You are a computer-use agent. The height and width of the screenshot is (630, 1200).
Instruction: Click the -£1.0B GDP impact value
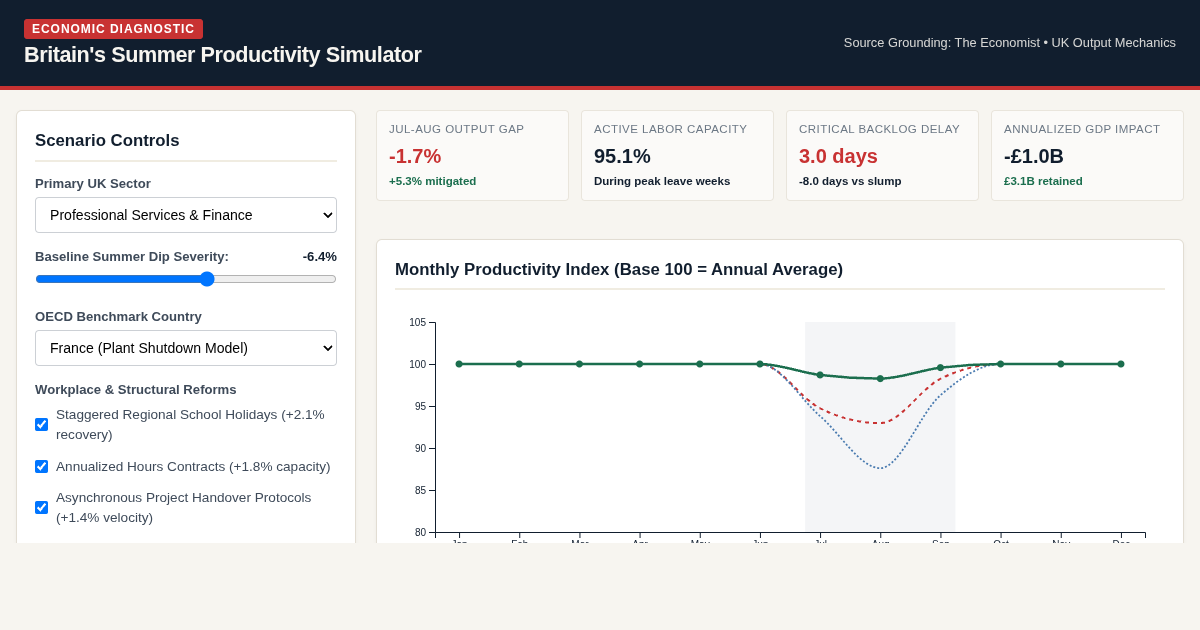(x=1034, y=157)
